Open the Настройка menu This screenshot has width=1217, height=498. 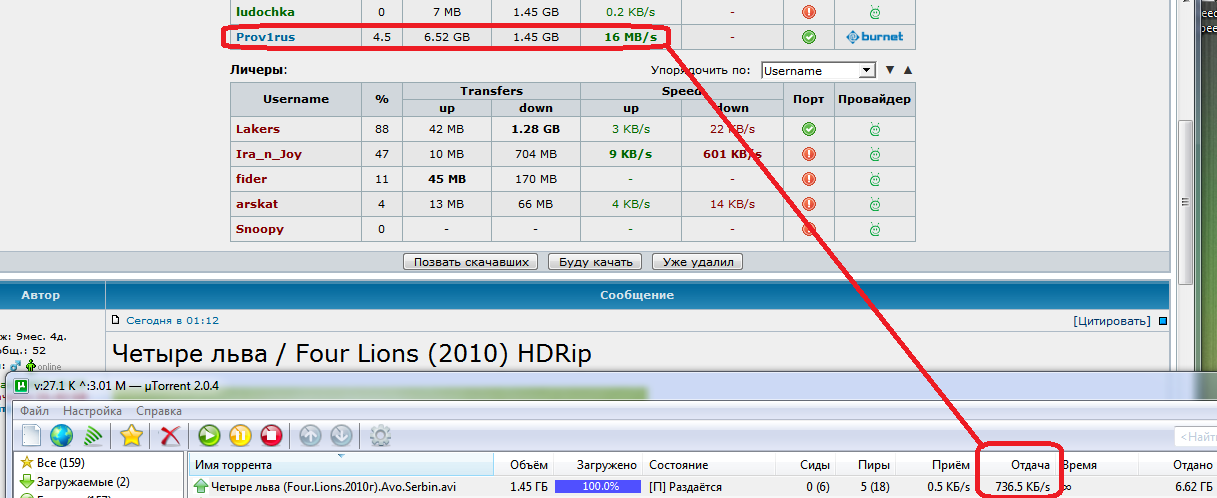click(x=92, y=411)
